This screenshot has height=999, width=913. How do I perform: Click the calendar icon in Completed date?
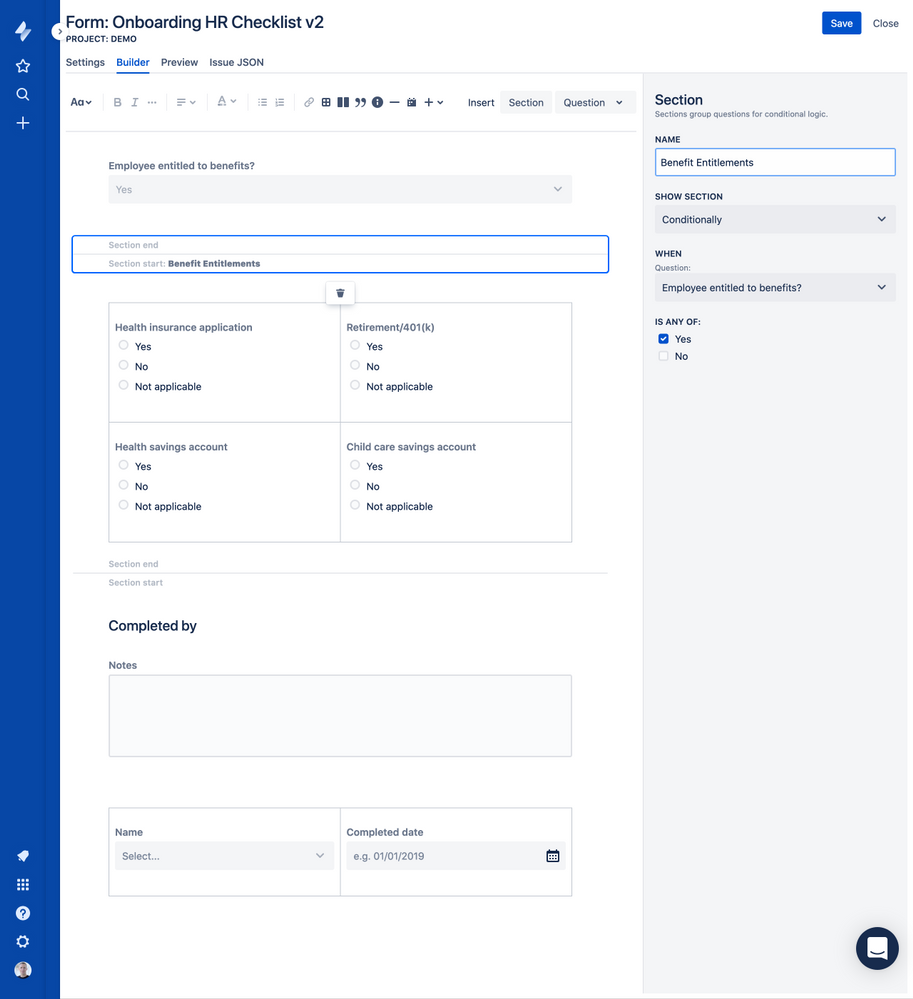[552, 856]
